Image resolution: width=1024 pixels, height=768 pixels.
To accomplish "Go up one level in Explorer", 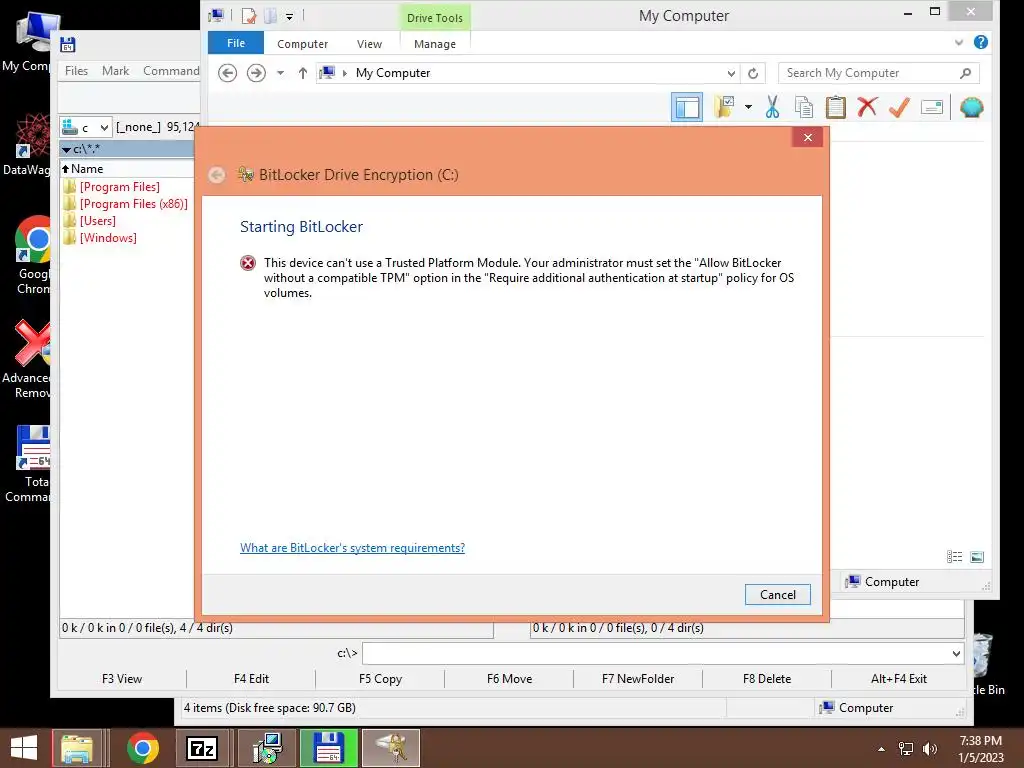I will point(302,72).
